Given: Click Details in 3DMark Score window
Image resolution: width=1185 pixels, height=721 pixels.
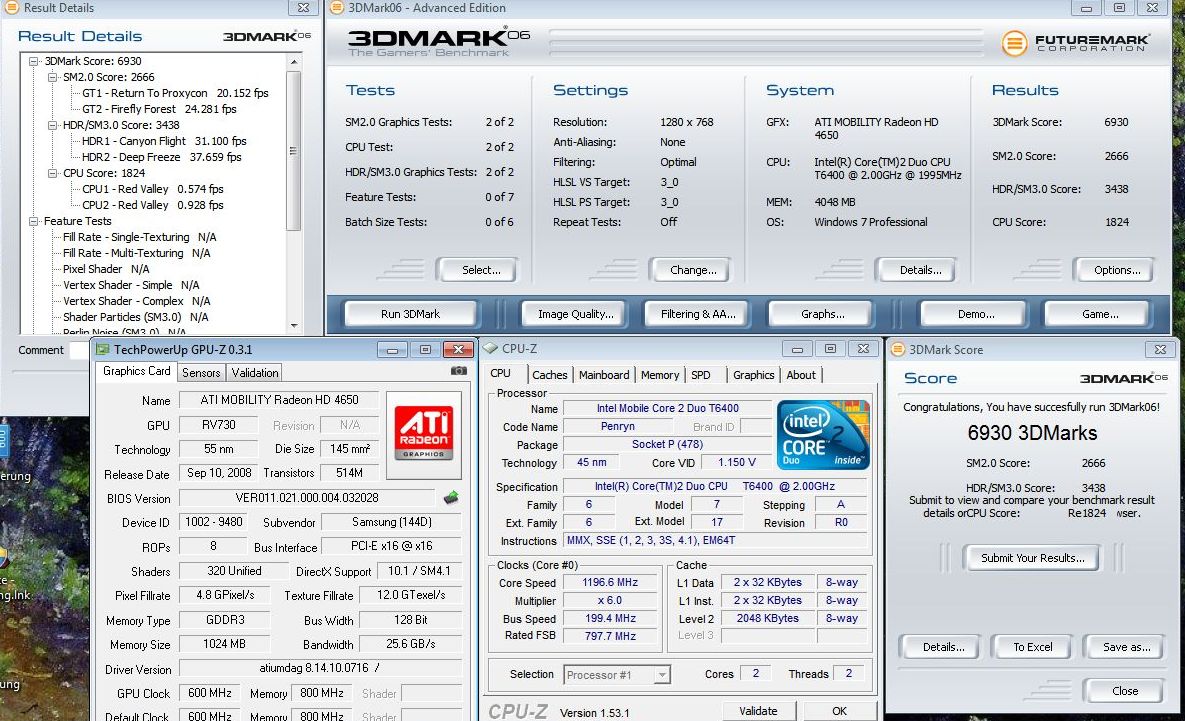Looking at the screenshot, I should (x=943, y=647).
